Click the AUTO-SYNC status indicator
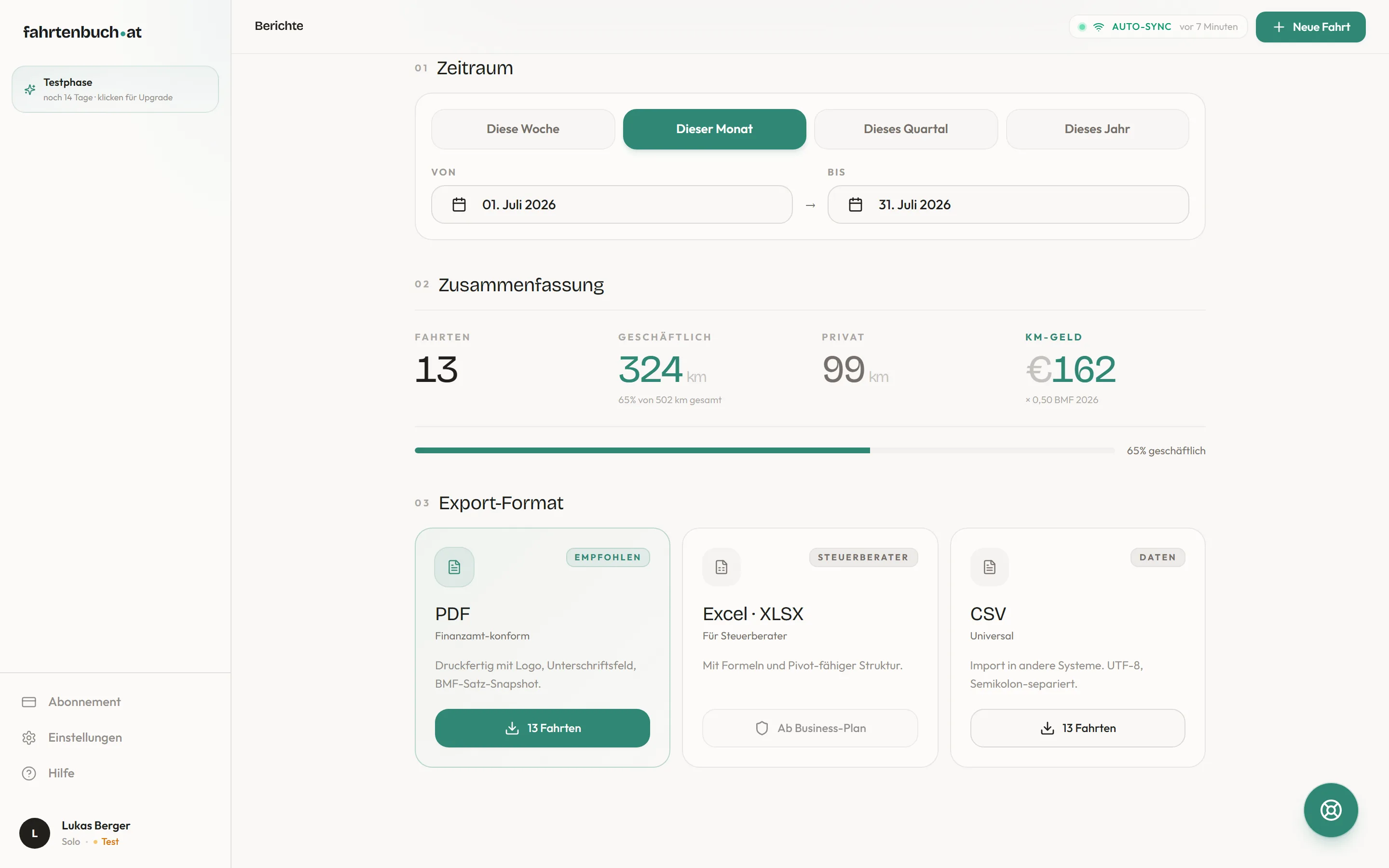 [1158, 27]
